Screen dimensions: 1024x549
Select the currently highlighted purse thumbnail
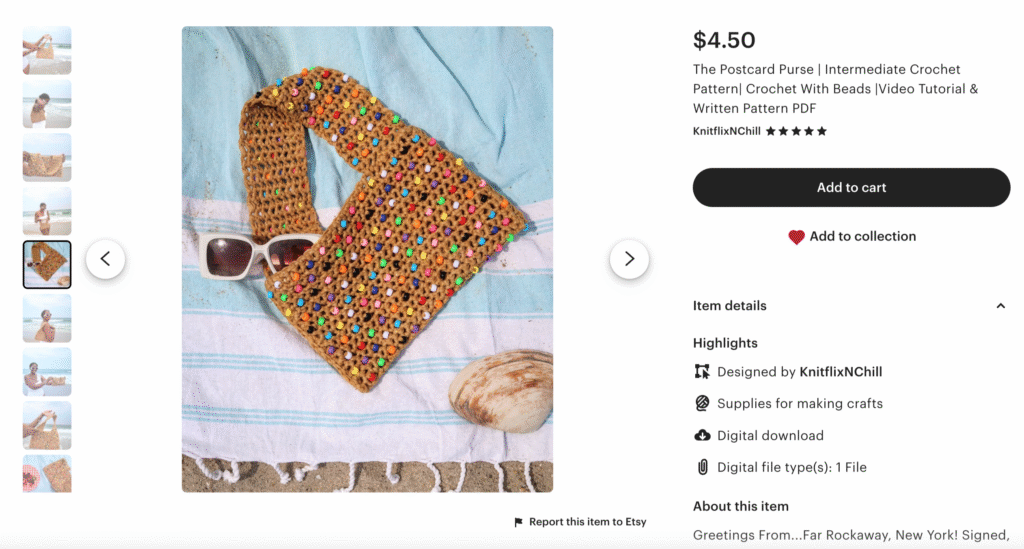(x=47, y=264)
